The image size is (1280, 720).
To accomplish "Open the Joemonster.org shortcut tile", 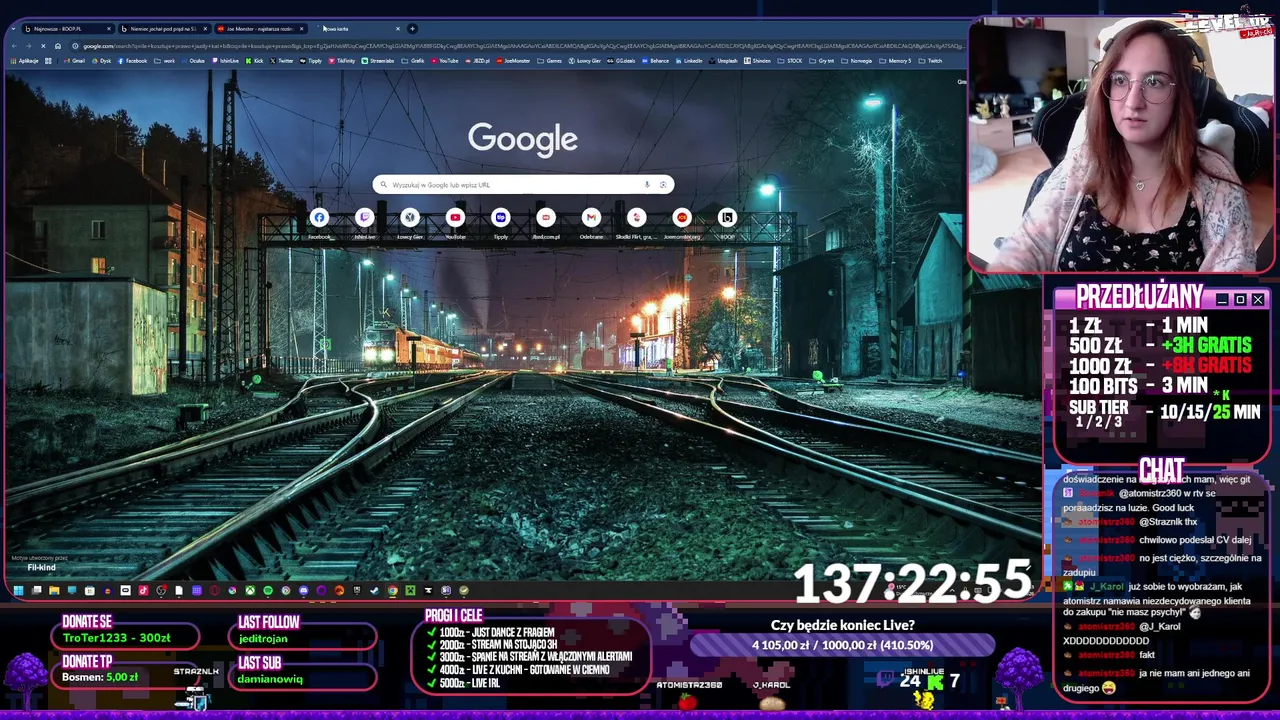I will (x=682, y=222).
